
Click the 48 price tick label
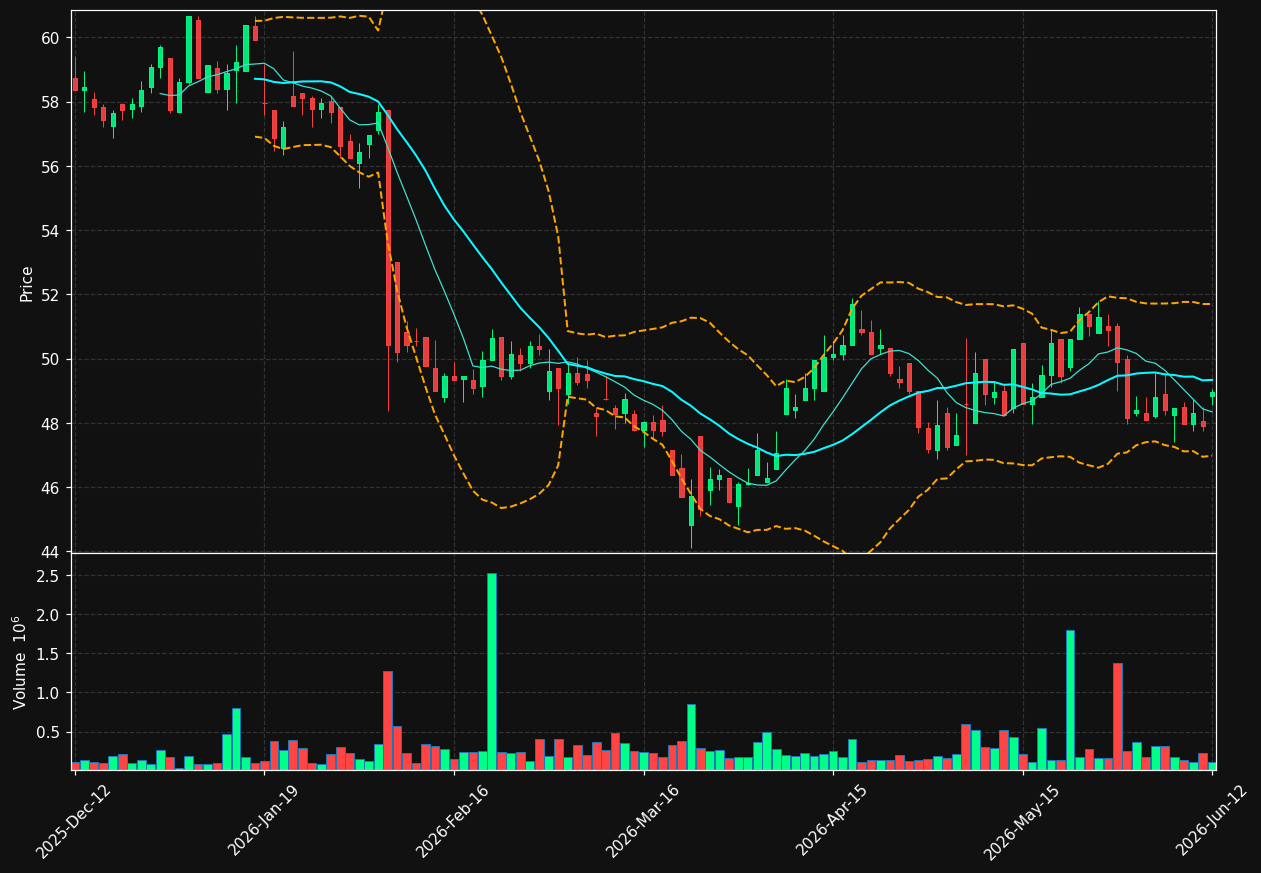click(x=51, y=424)
